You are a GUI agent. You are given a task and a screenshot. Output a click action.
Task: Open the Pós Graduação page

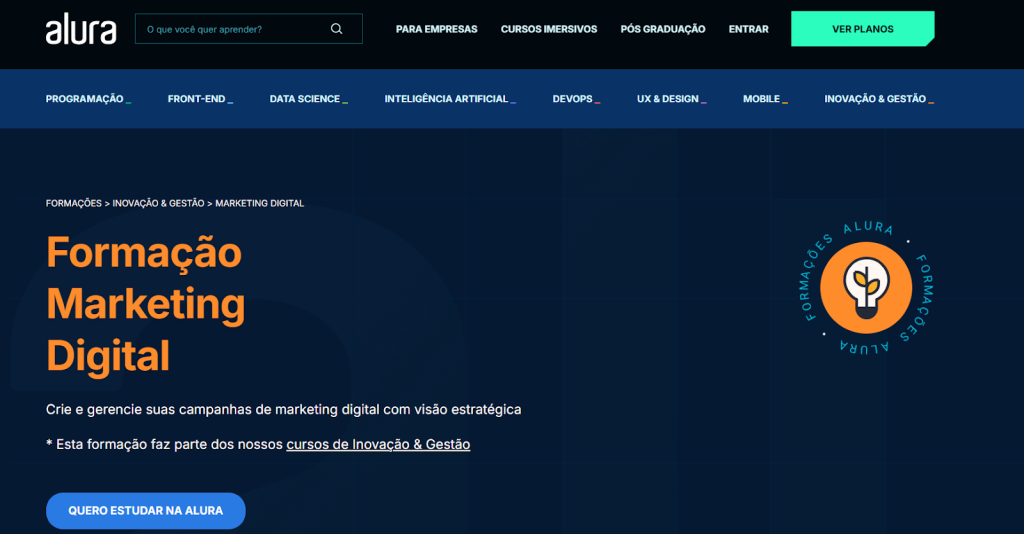pos(663,29)
